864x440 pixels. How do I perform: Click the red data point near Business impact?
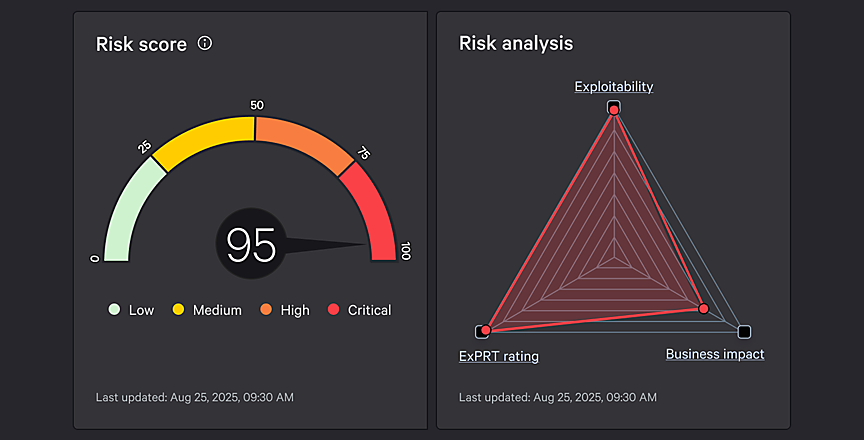(x=704, y=309)
